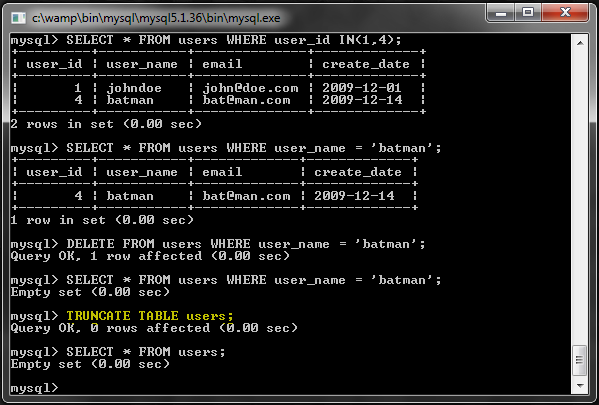
Task: Click the create_date header in first table
Action: pos(366,64)
